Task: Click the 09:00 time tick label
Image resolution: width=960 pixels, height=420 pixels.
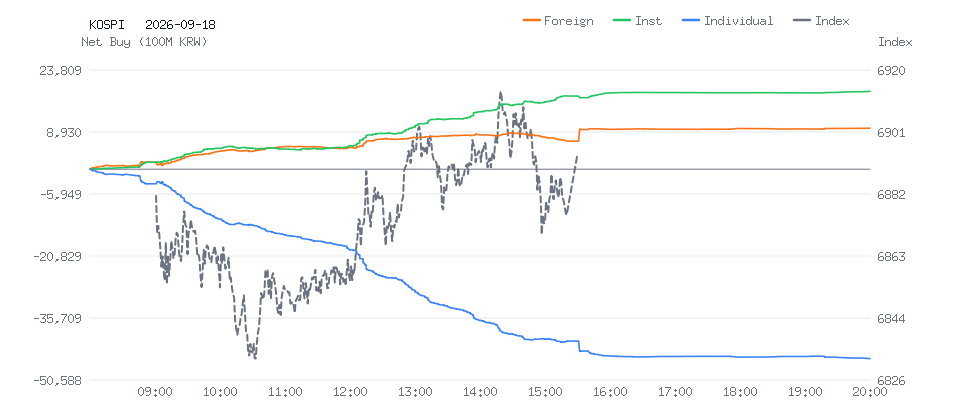Action: [155, 392]
